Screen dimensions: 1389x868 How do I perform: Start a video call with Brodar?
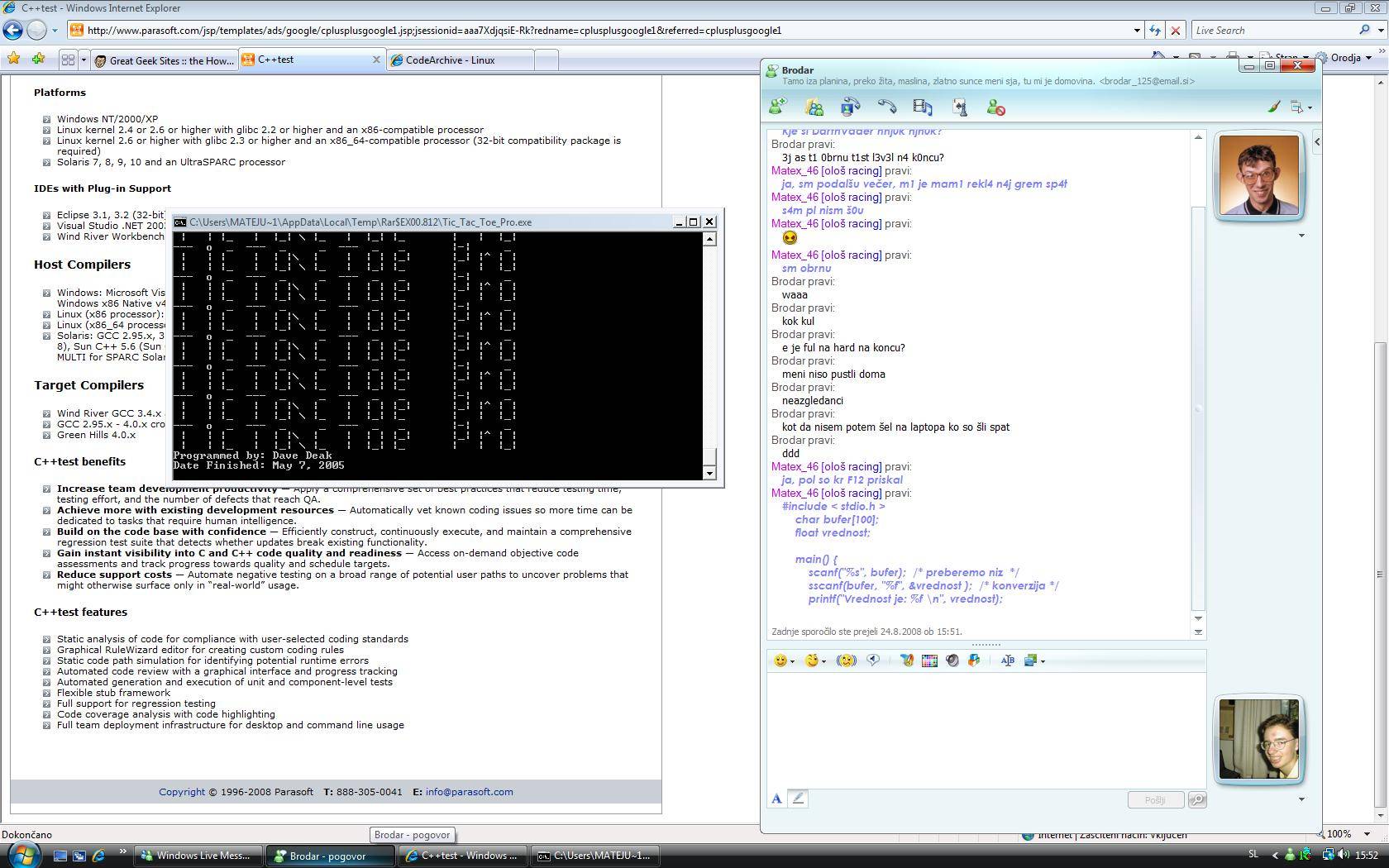click(851, 107)
